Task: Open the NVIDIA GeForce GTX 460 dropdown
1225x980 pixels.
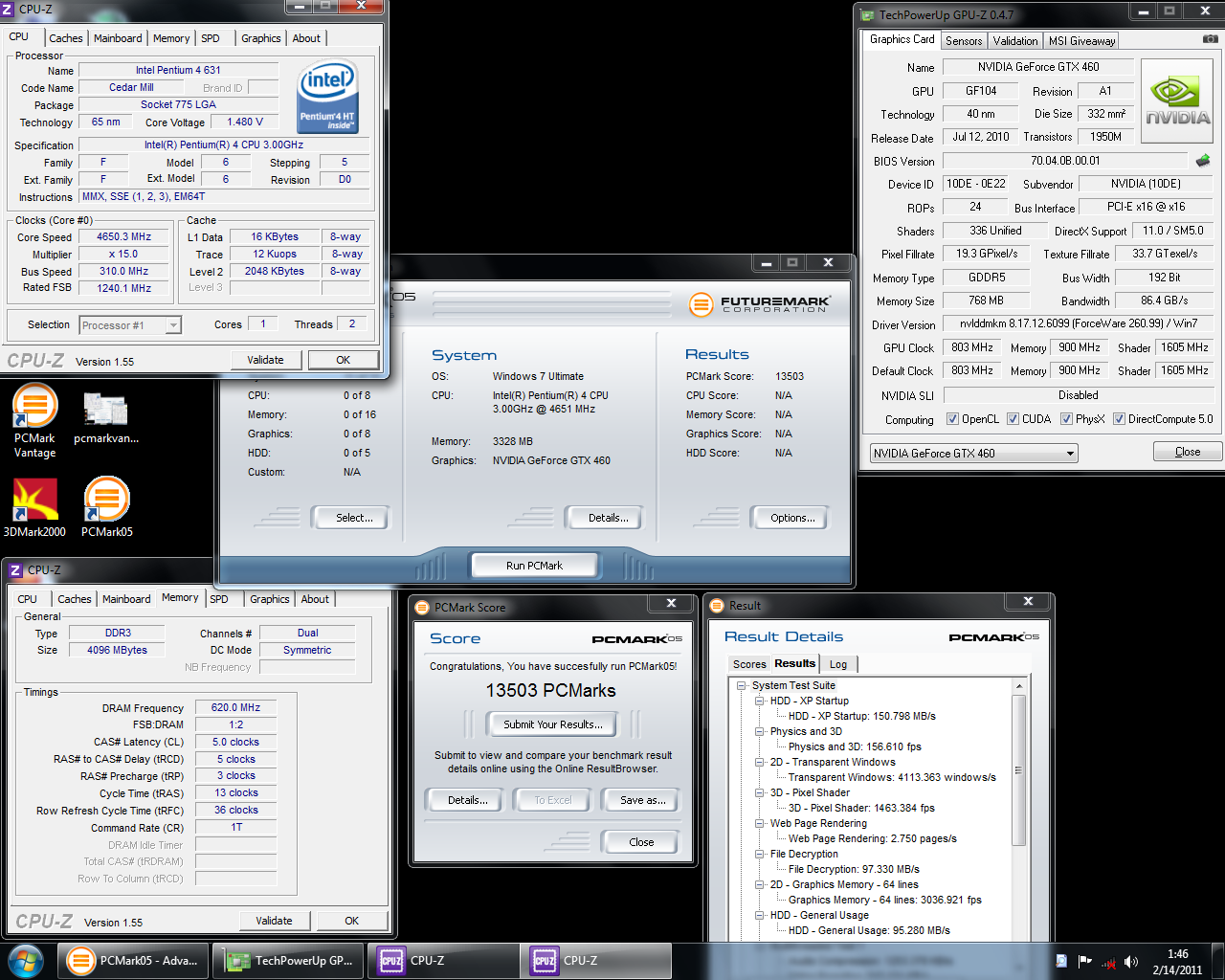Action: (x=974, y=454)
